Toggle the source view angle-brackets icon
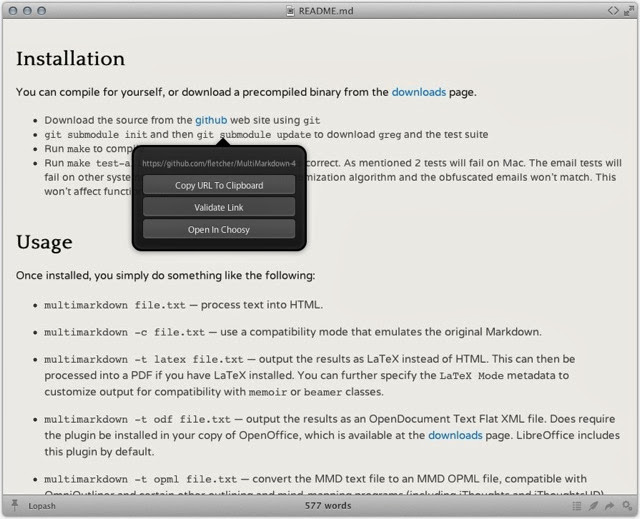This screenshot has width=640, height=519. coord(613,11)
